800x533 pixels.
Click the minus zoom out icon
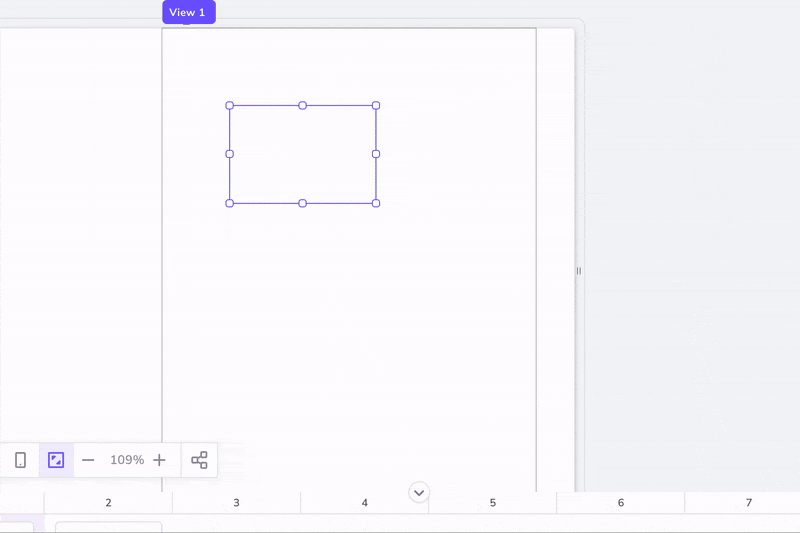[x=88, y=460]
